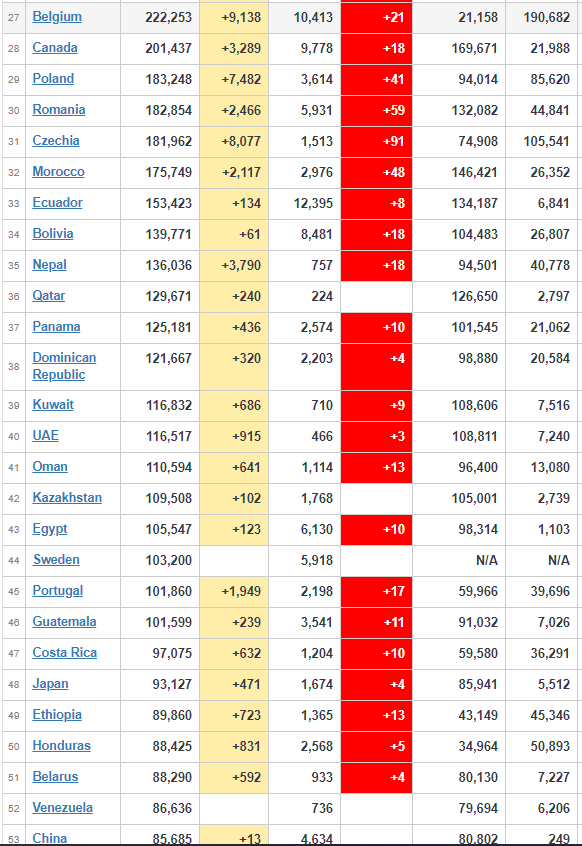
Task: Open the Canada country link
Action: point(55,47)
